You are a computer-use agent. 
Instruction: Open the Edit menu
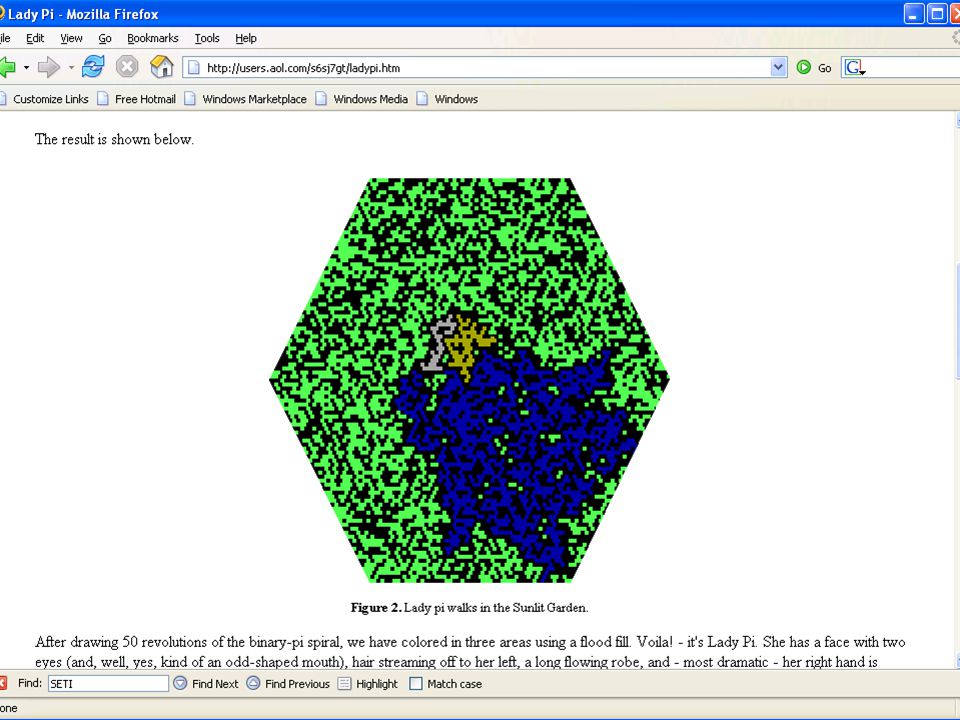35,38
